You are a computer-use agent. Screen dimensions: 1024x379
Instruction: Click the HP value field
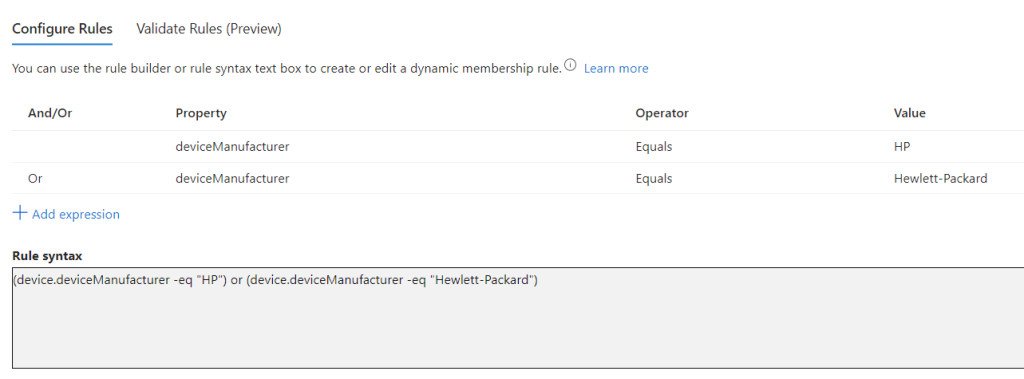[x=902, y=147]
